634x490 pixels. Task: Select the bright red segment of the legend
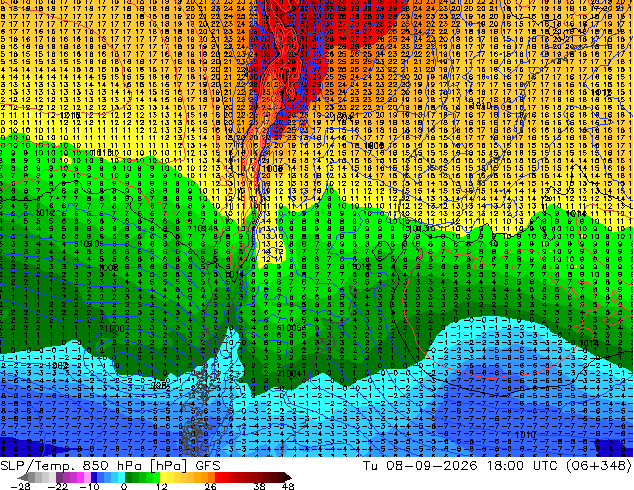218,477
